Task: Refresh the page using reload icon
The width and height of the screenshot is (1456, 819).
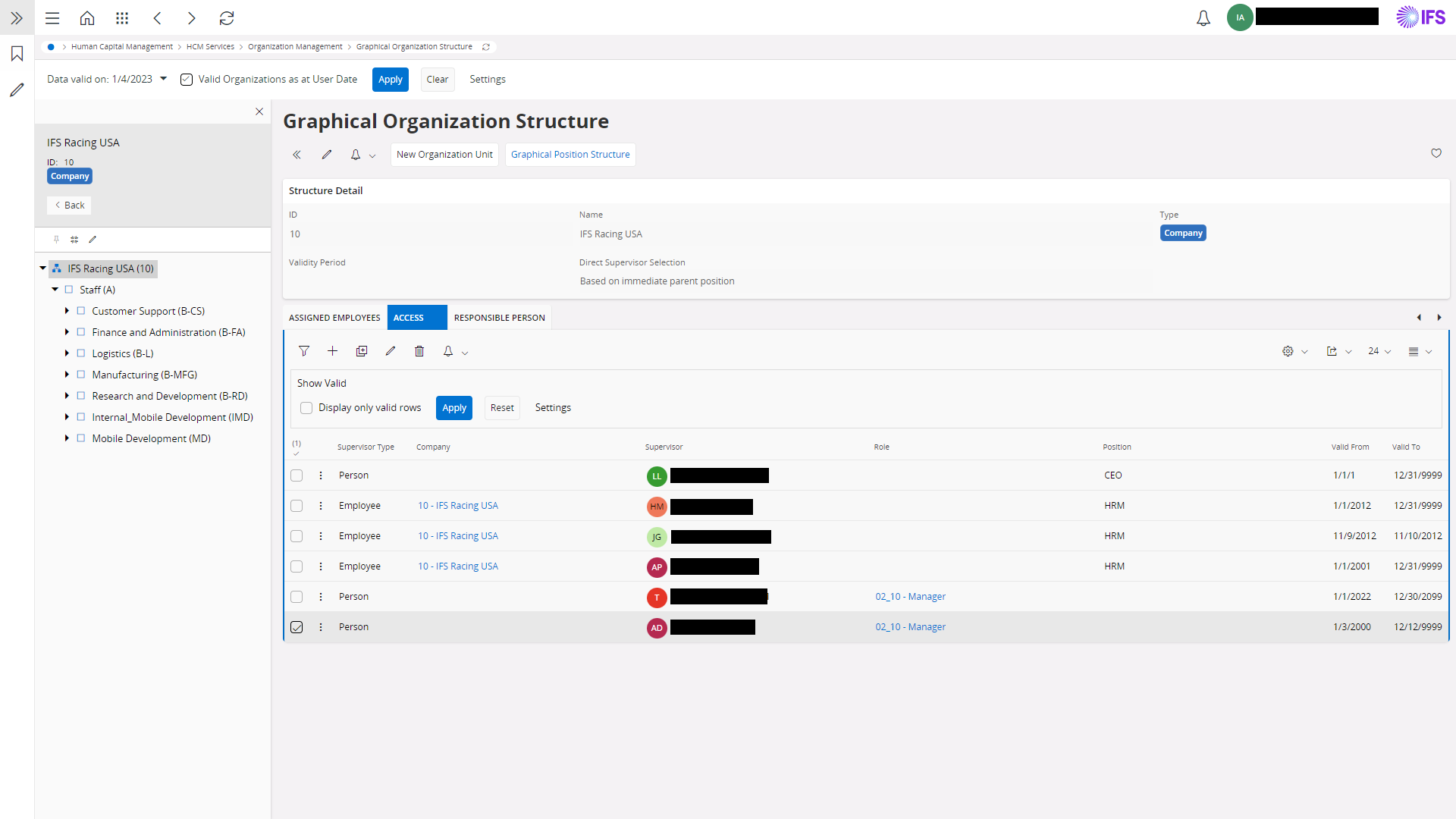Action: click(x=227, y=17)
